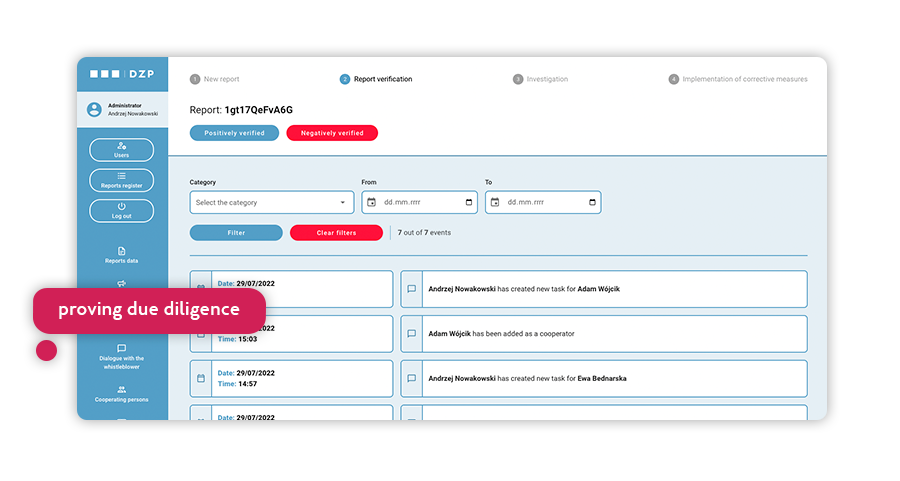The height and width of the screenshot is (481, 900).
Task: Open Reports data in sidebar
Action: point(121,255)
